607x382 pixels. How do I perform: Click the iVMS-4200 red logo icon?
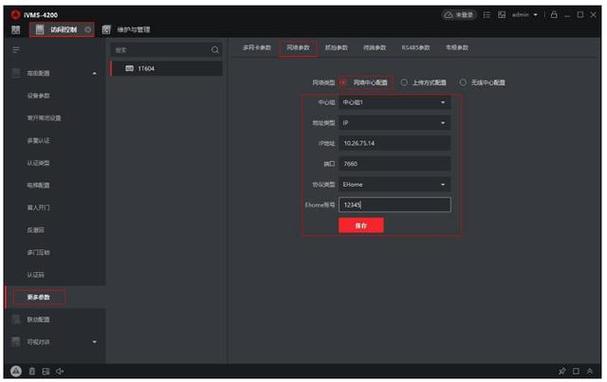point(15,15)
